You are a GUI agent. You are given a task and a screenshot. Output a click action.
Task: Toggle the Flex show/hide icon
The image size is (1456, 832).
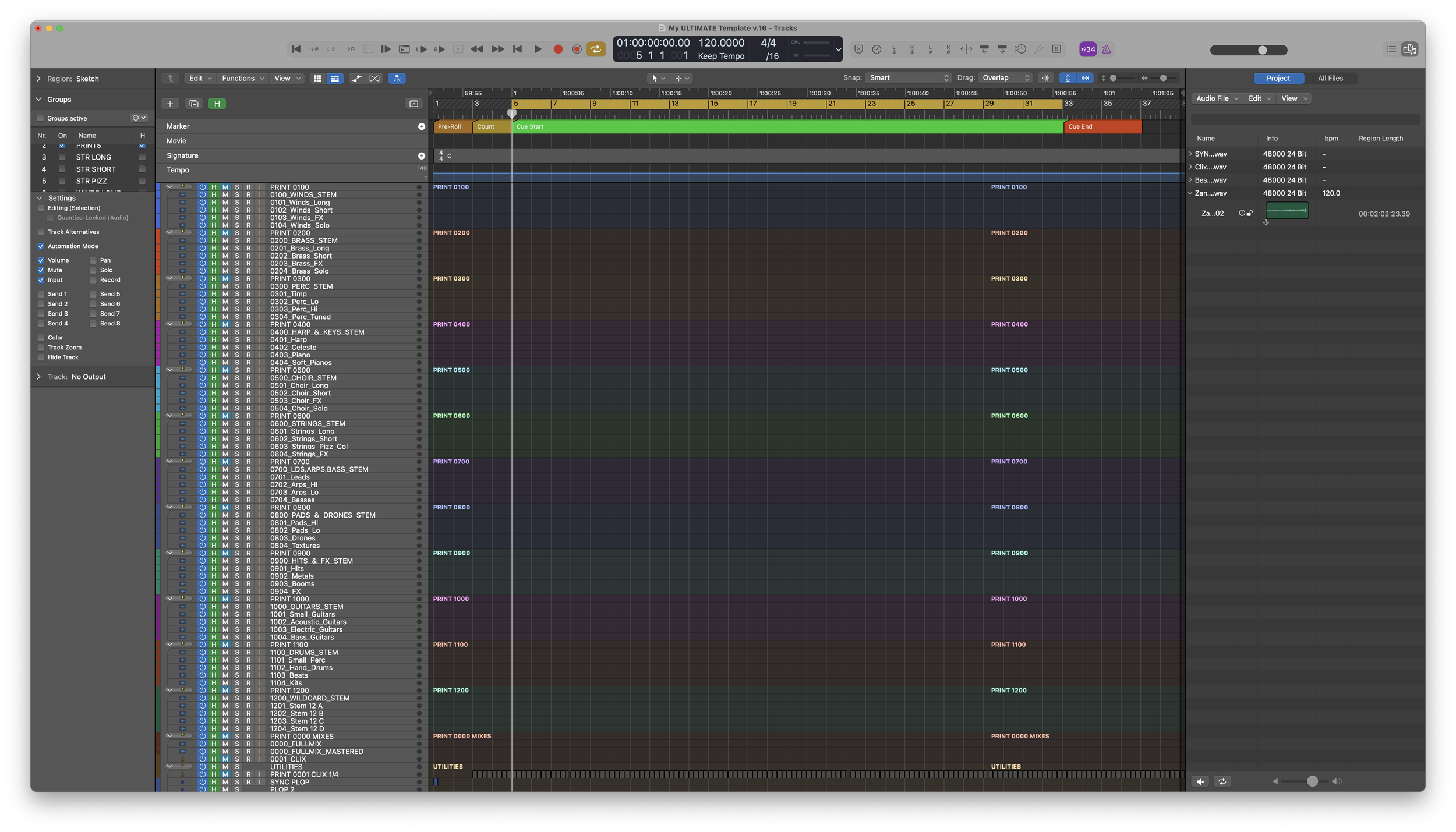(374, 79)
